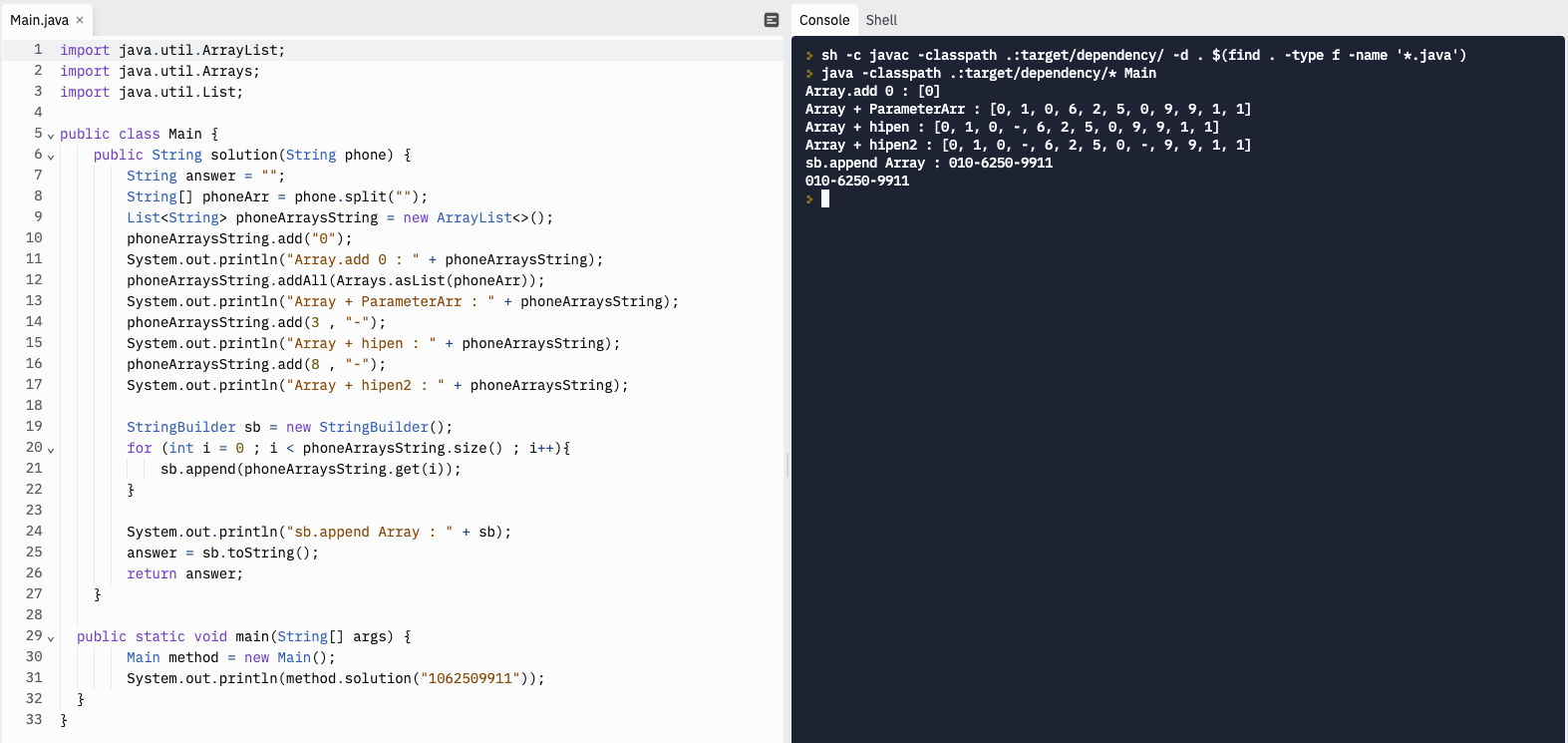Click 'import java.util.List;' line
The width and height of the screenshot is (1568, 743).
point(152,92)
